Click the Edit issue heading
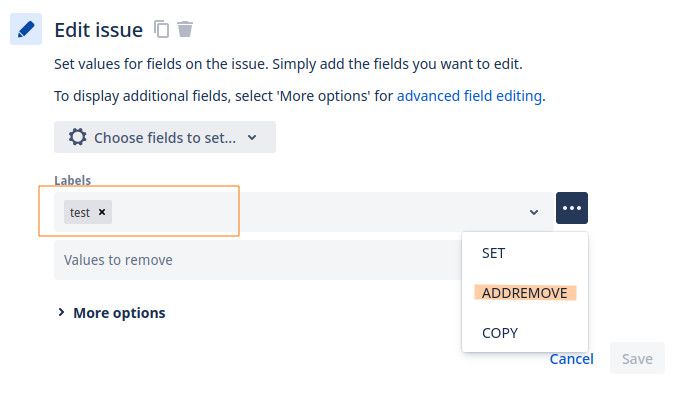The height and width of the screenshot is (394, 683). (98, 30)
